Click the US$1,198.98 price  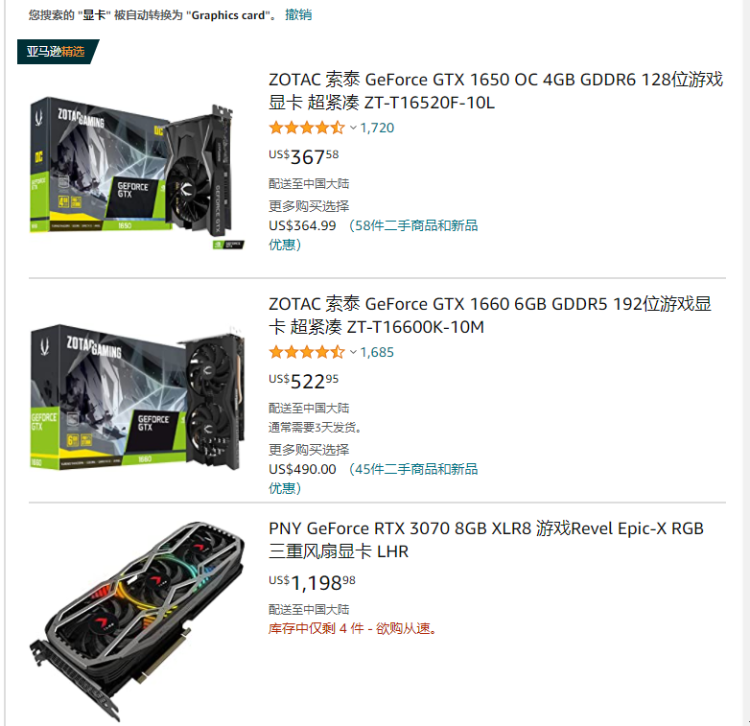click(x=312, y=583)
